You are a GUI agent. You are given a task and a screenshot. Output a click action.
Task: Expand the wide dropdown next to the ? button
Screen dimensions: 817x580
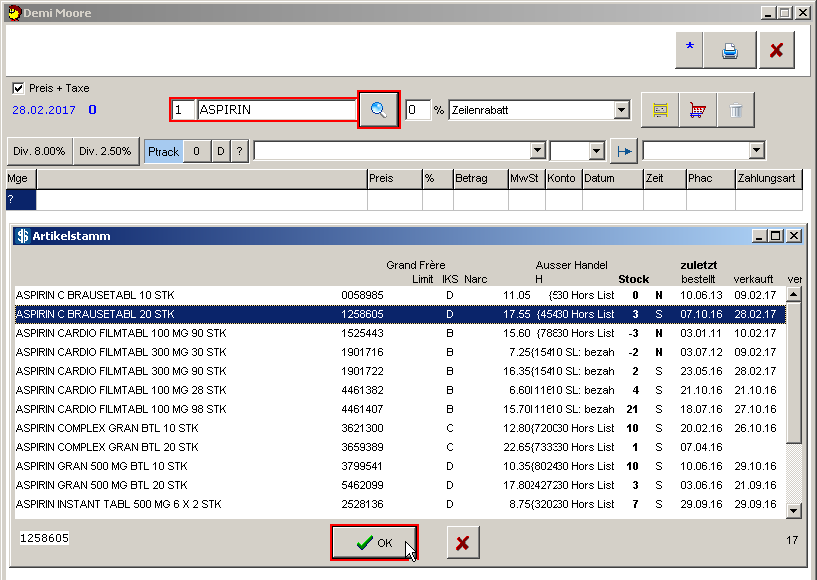coord(537,151)
